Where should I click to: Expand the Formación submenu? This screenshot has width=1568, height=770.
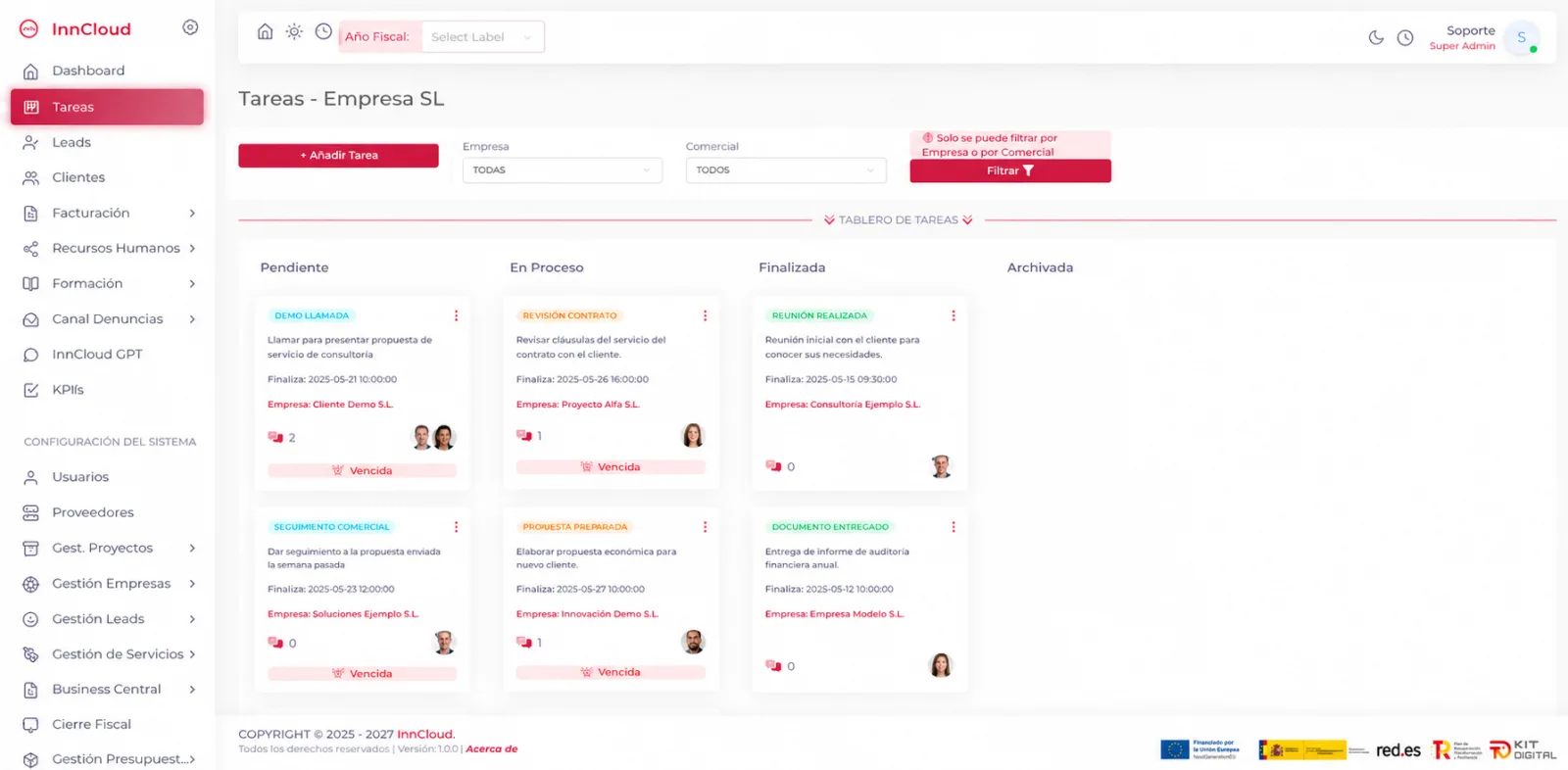[x=107, y=283]
